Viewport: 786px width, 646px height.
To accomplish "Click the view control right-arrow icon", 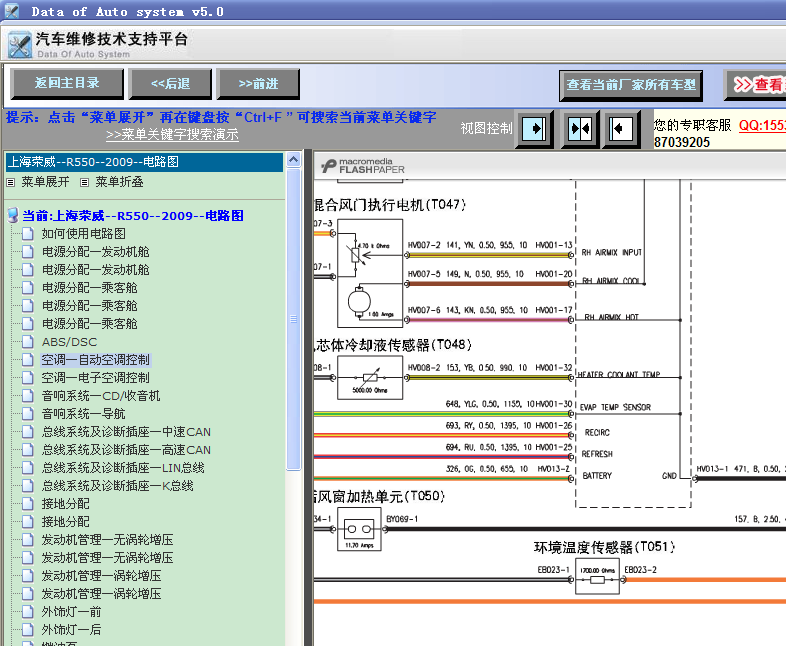I will (x=534, y=129).
